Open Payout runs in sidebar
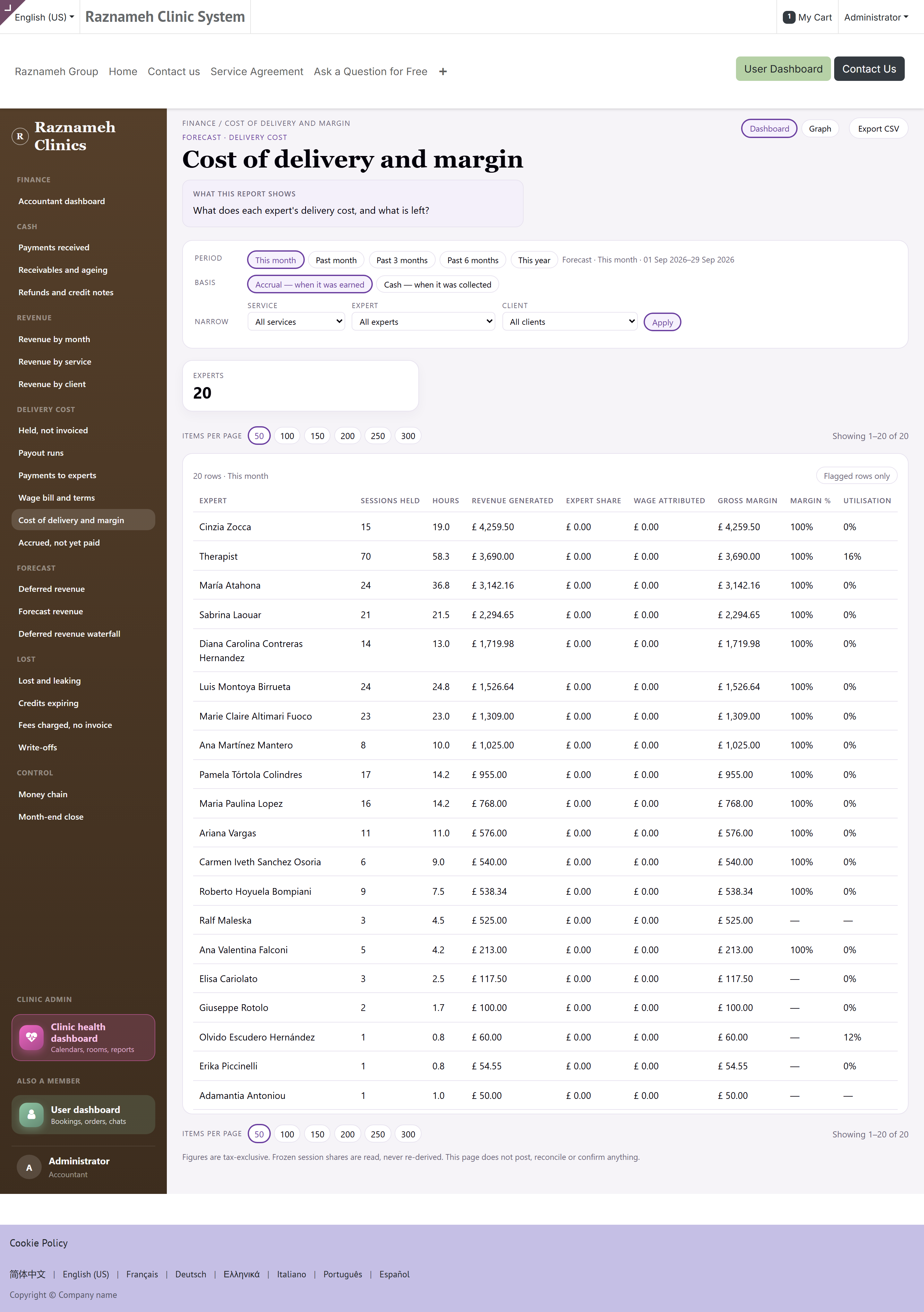Image resolution: width=924 pixels, height=1312 pixels. pos(41,453)
